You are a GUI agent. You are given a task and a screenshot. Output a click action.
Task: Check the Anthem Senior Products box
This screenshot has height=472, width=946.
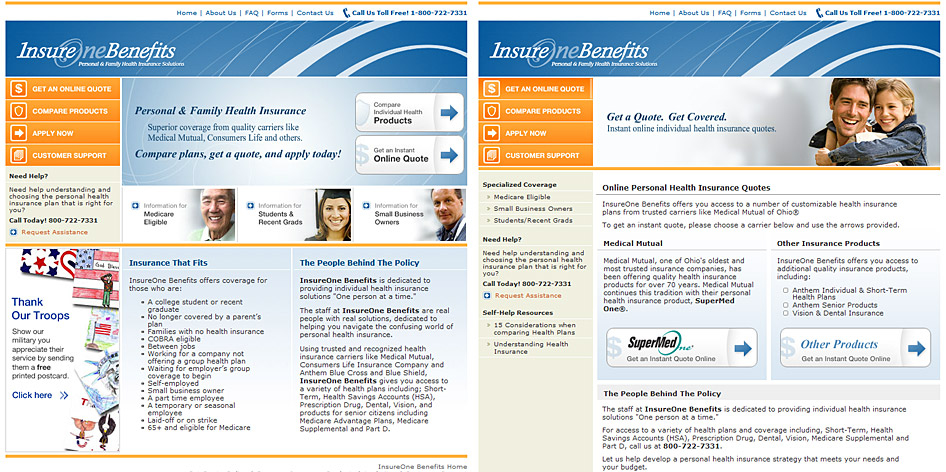point(786,305)
